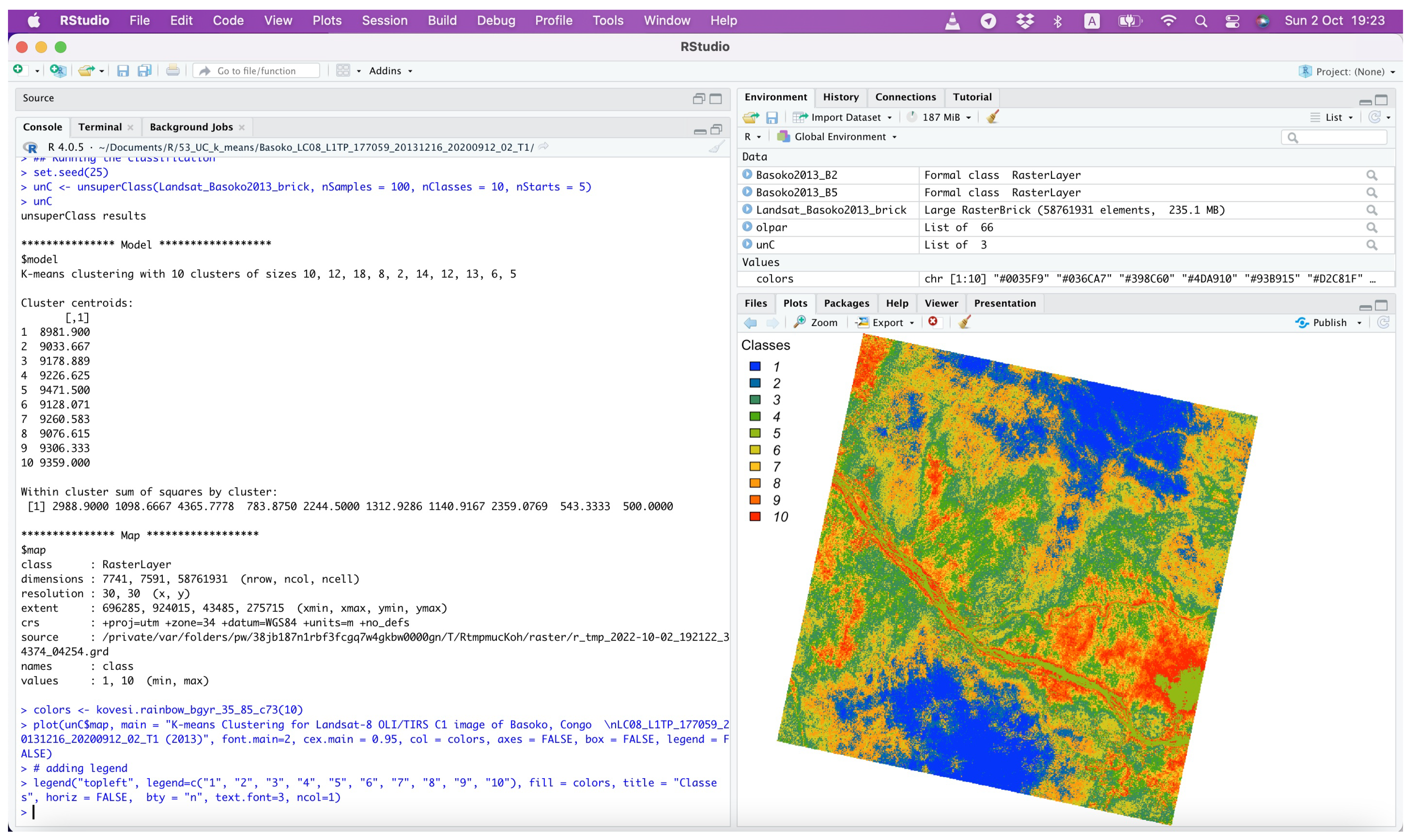Open the Addins menu button

point(390,71)
